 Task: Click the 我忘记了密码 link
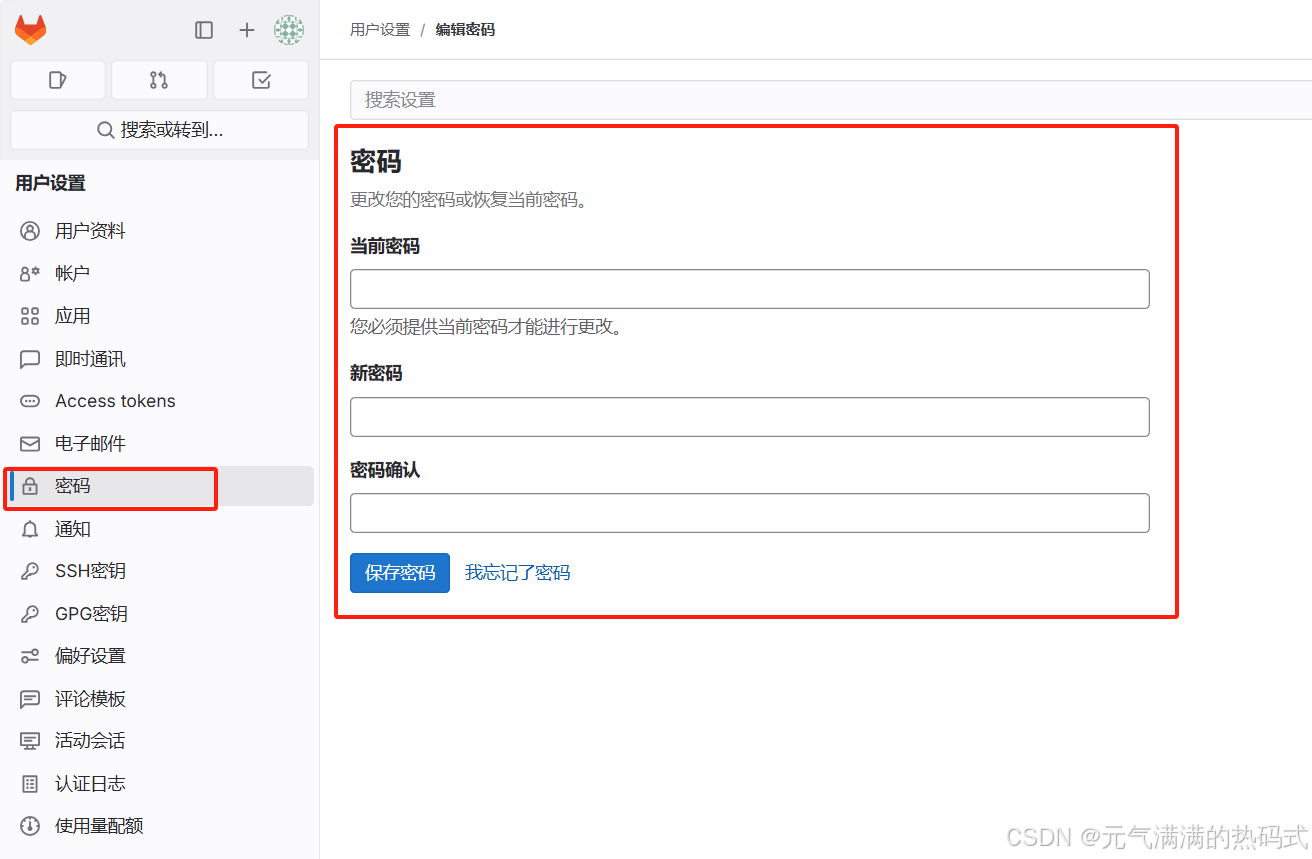pos(518,573)
